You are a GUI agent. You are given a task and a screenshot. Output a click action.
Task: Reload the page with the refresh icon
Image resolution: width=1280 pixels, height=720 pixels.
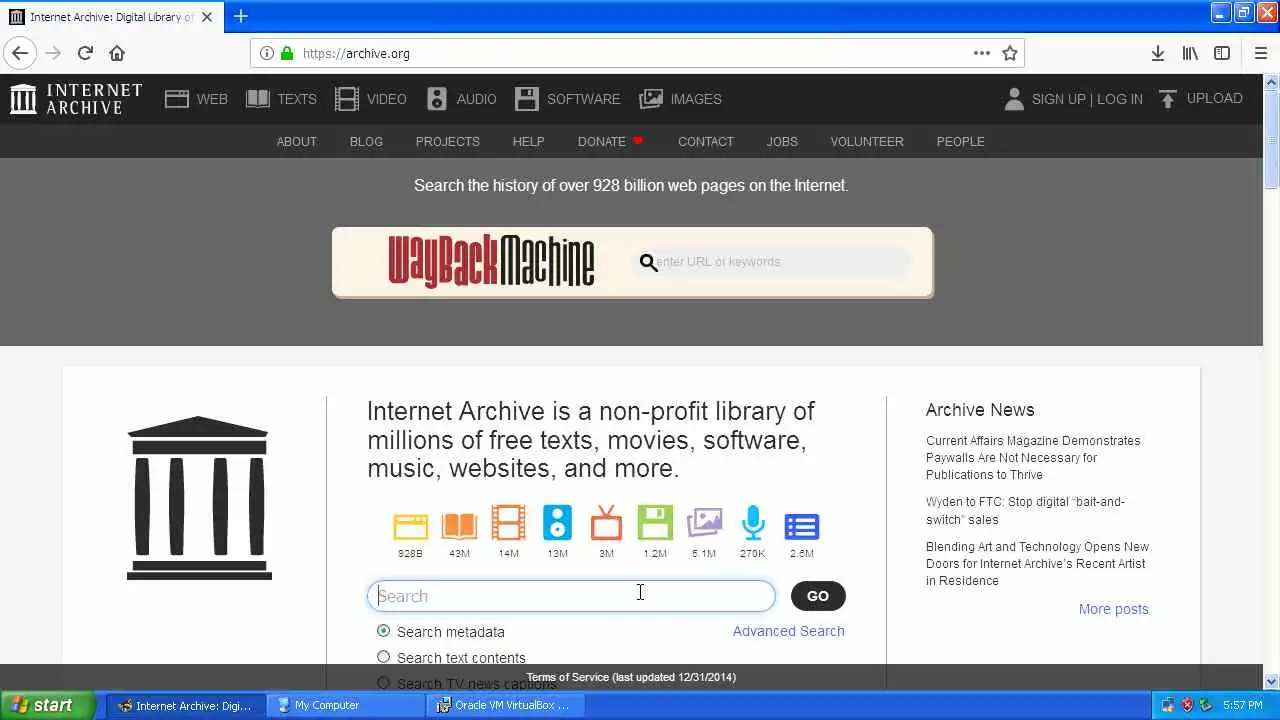(x=85, y=53)
